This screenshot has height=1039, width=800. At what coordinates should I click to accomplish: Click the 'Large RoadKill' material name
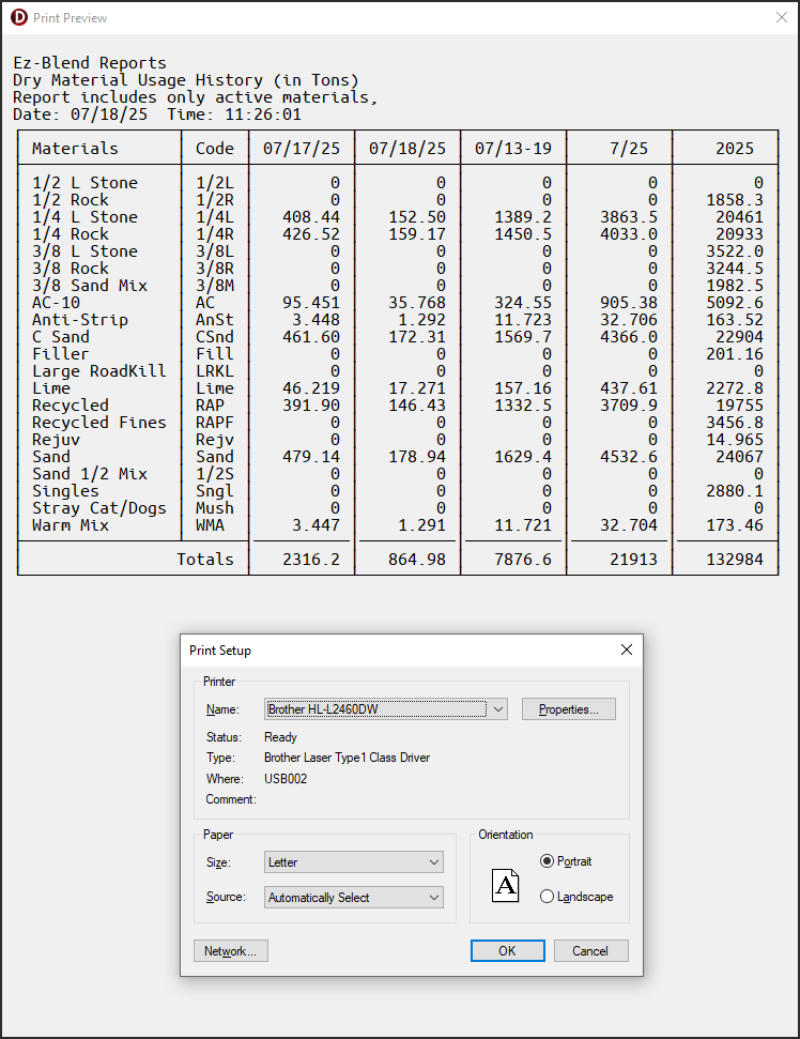click(x=99, y=371)
